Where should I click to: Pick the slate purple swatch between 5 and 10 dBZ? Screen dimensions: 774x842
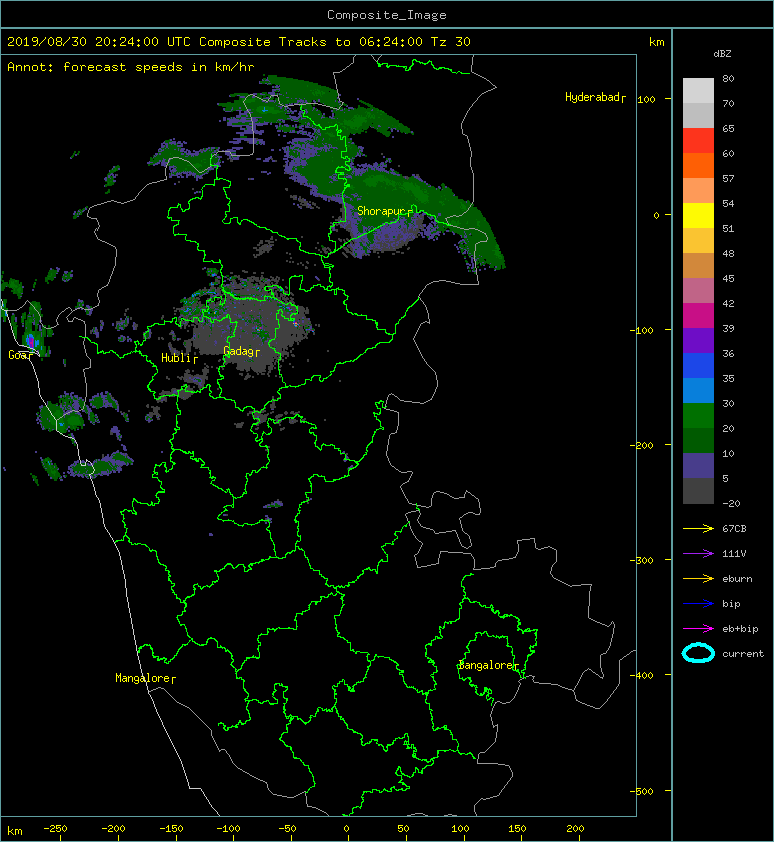698,466
